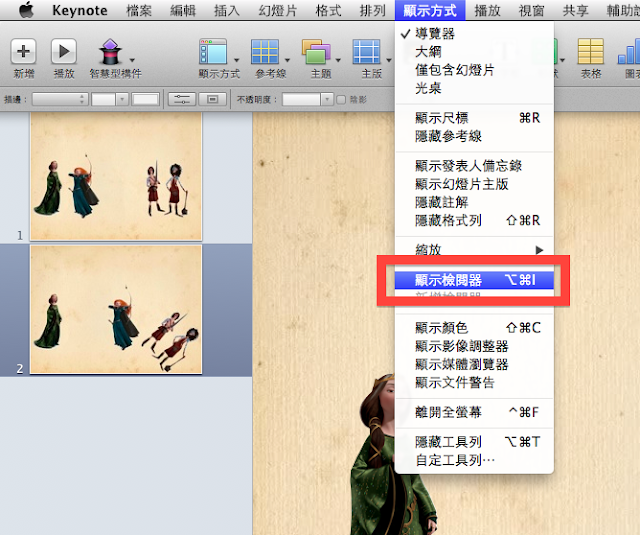Choose 自定工具列 customize toolbar

tap(474, 460)
